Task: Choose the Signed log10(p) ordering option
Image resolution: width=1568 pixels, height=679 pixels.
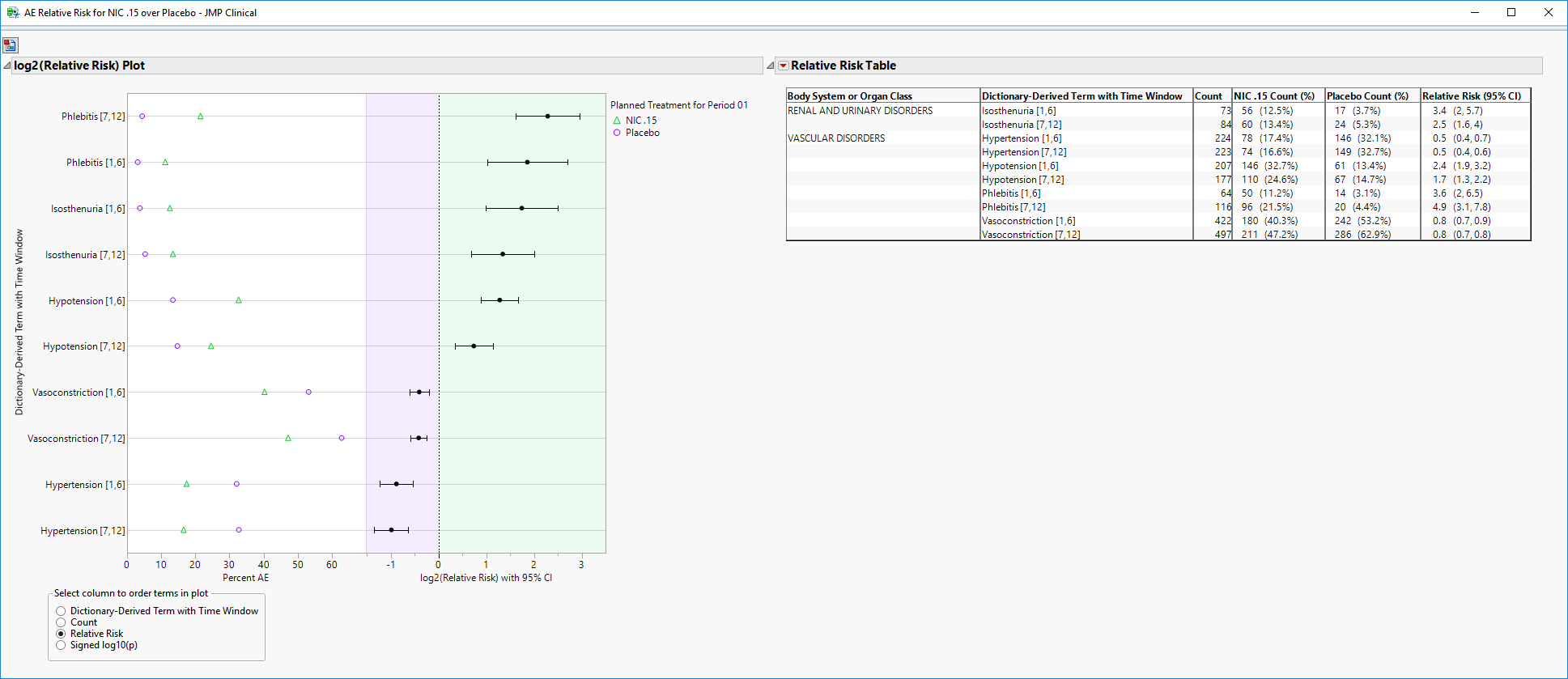Action: (61, 645)
